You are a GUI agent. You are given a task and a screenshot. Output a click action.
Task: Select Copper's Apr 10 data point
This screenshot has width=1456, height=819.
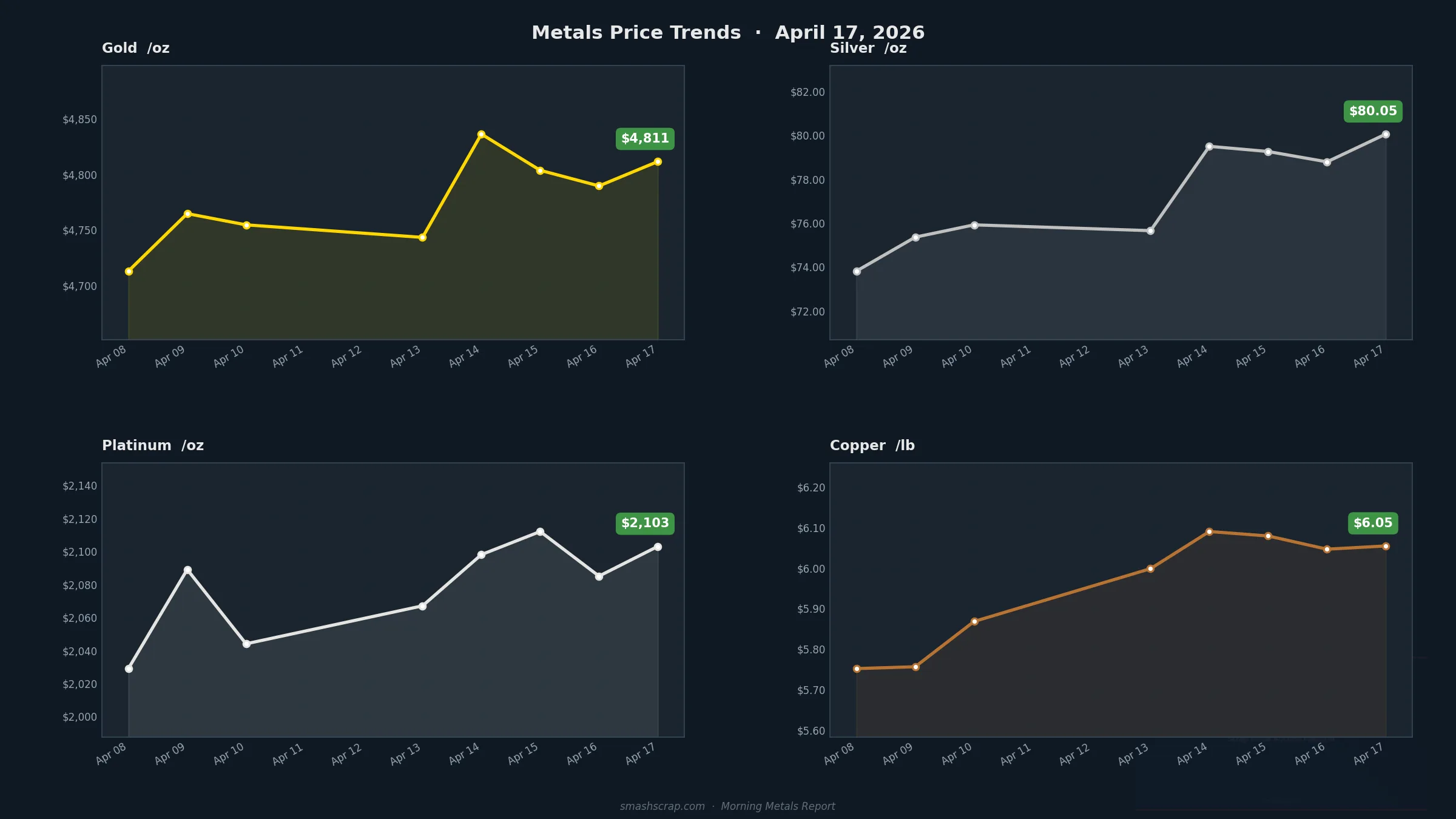click(974, 622)
